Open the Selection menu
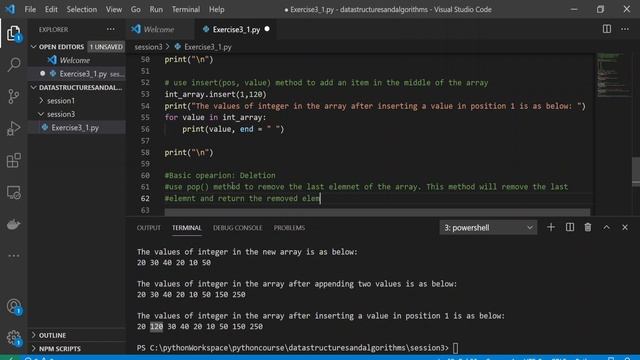This screenshot has width=640, height=360. (82, 9)
